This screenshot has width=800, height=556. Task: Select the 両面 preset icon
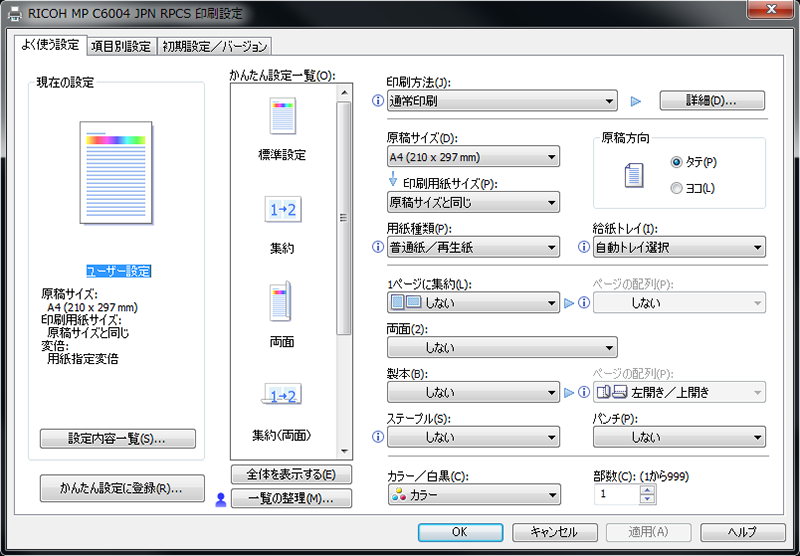point(282,301)
